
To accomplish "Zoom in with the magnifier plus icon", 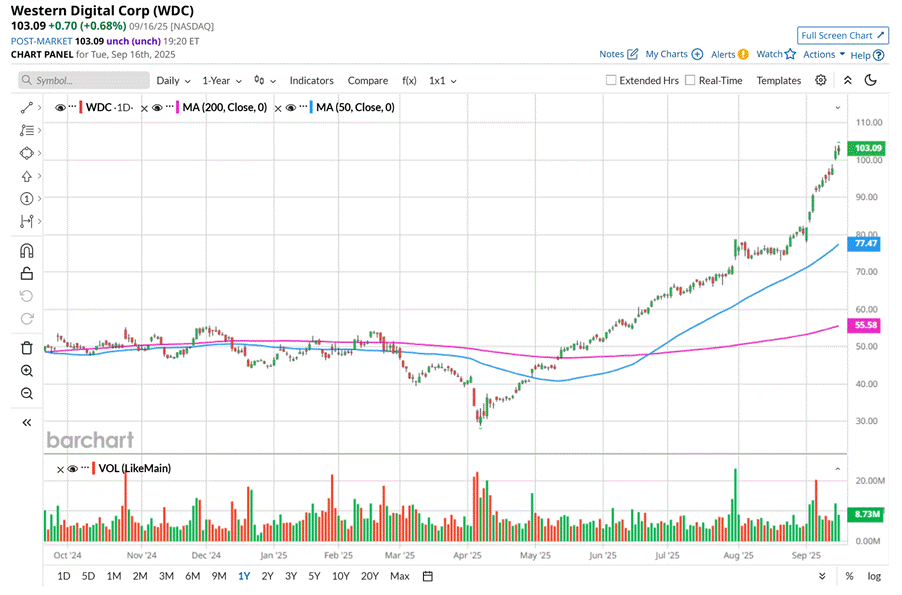I will tap(26, 371).
